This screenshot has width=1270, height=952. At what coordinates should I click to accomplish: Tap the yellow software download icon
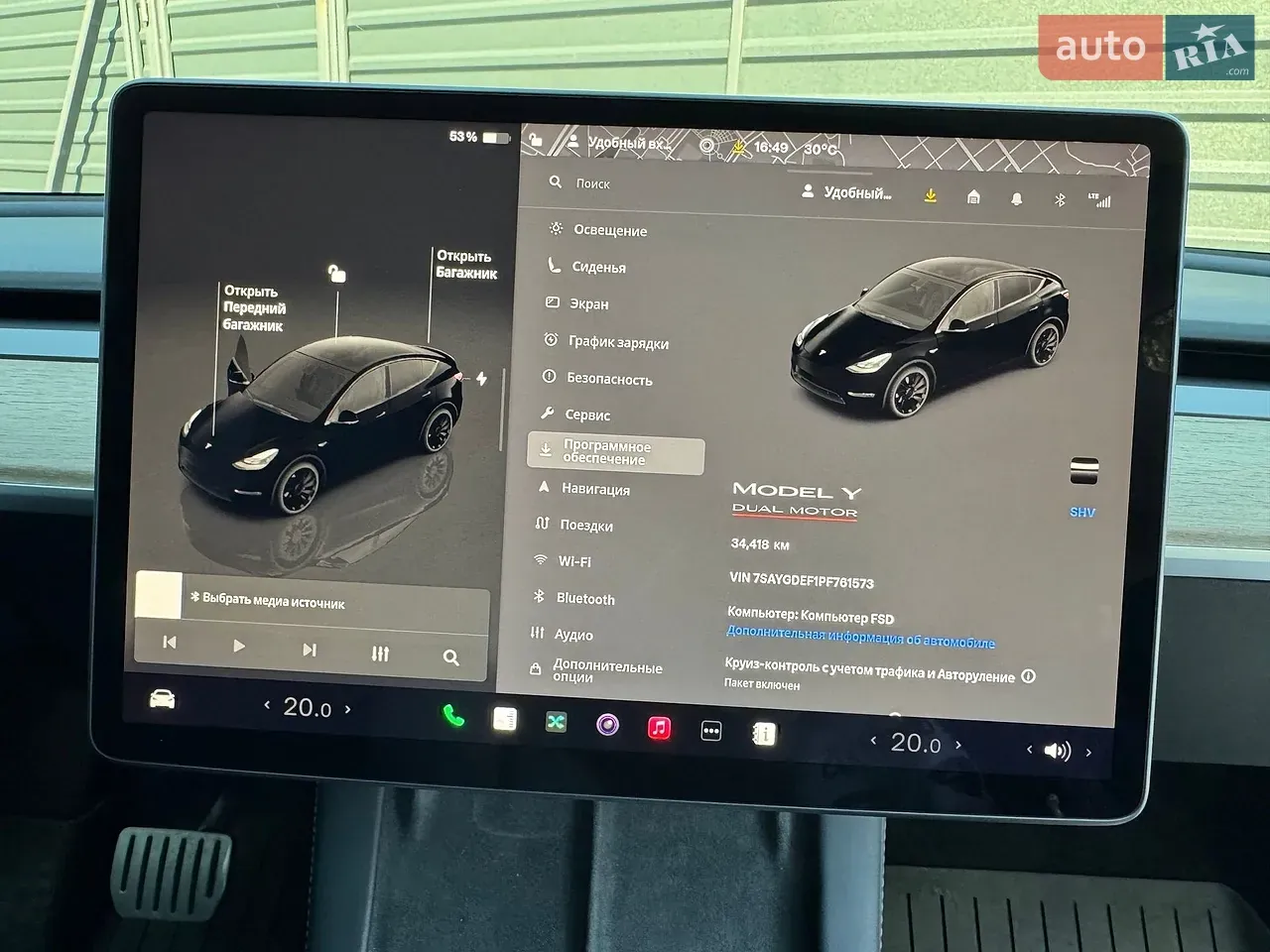click(x=931, y=196)
